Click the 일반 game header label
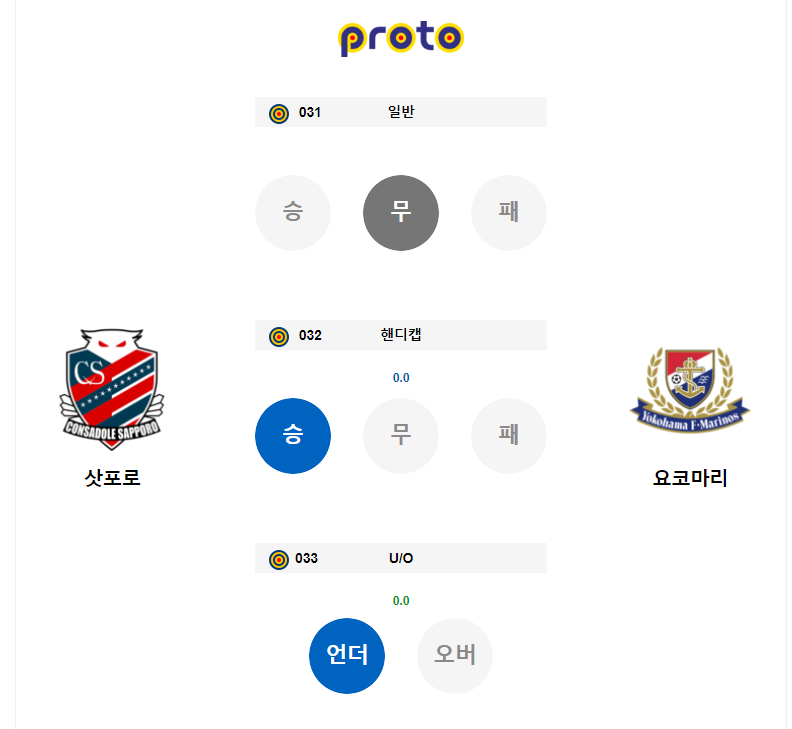The height and width of the screenshot is (729, 792). click(401, 112)
